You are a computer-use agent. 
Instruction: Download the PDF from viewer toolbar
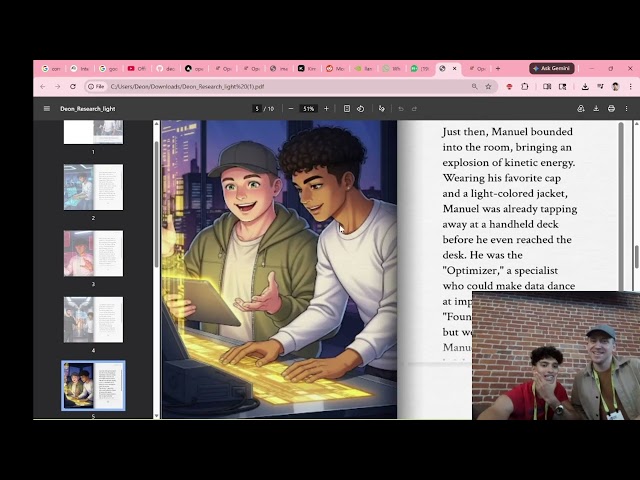(x=596, y=109)
